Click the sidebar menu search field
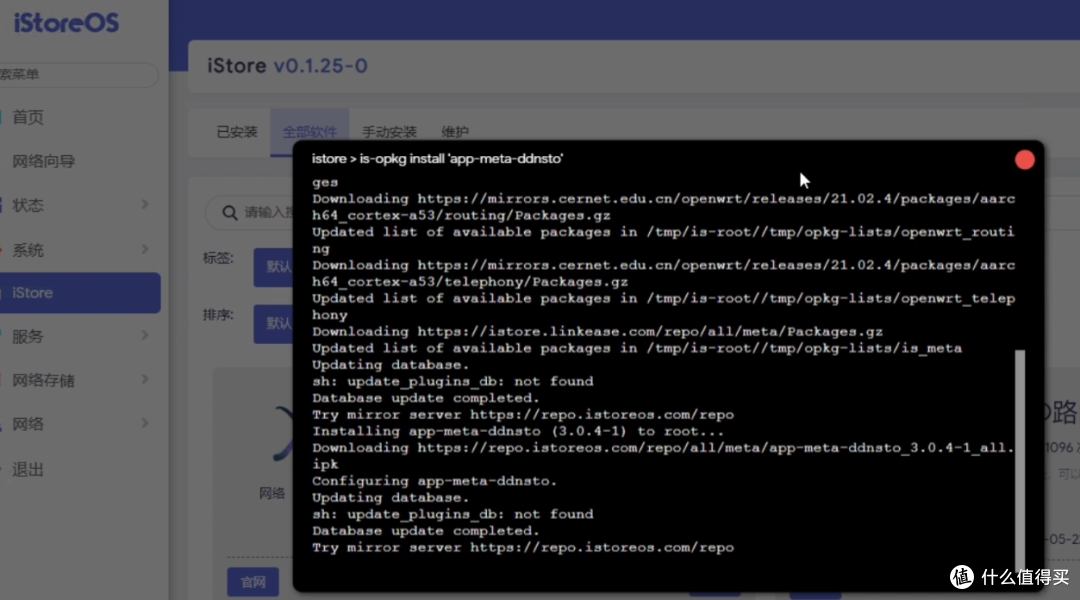This screenshot has width=1080, height=600. pyautogui.click(x=78, y=75)
